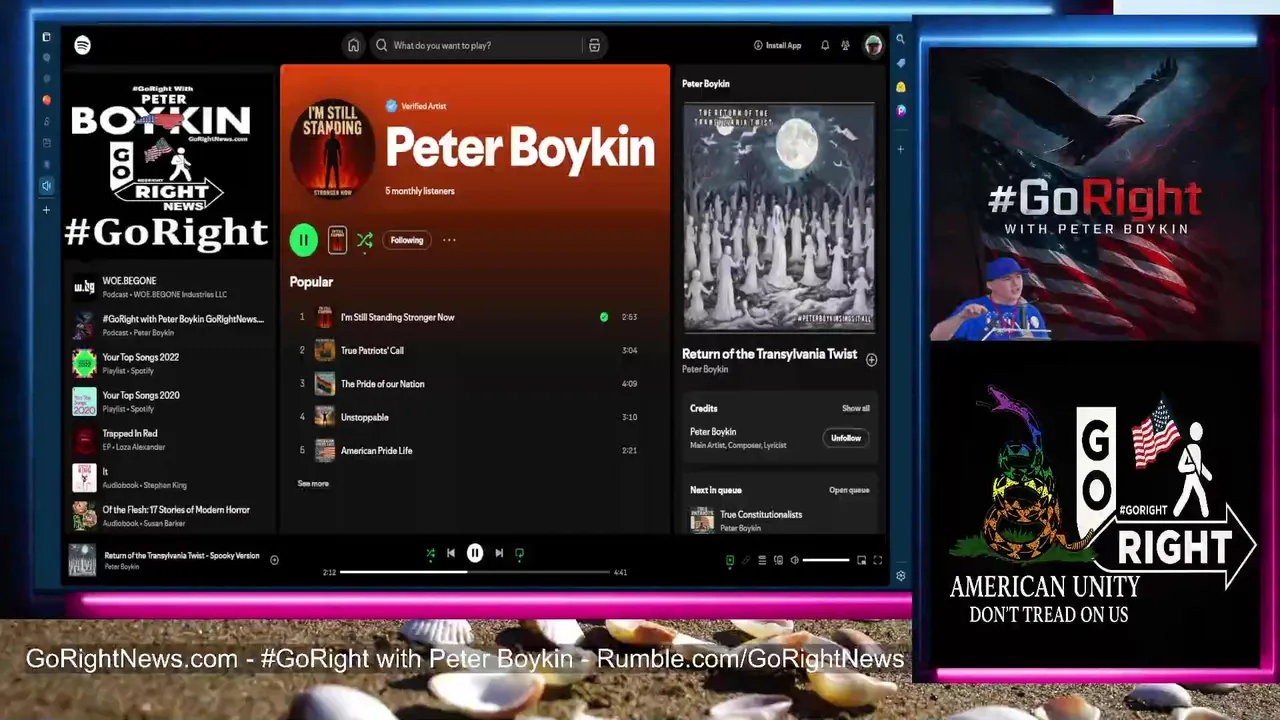Open 'Trapped In Red' EP
Image resolution: width=1280 pixels, height=720 pixels.
[170, 439]
